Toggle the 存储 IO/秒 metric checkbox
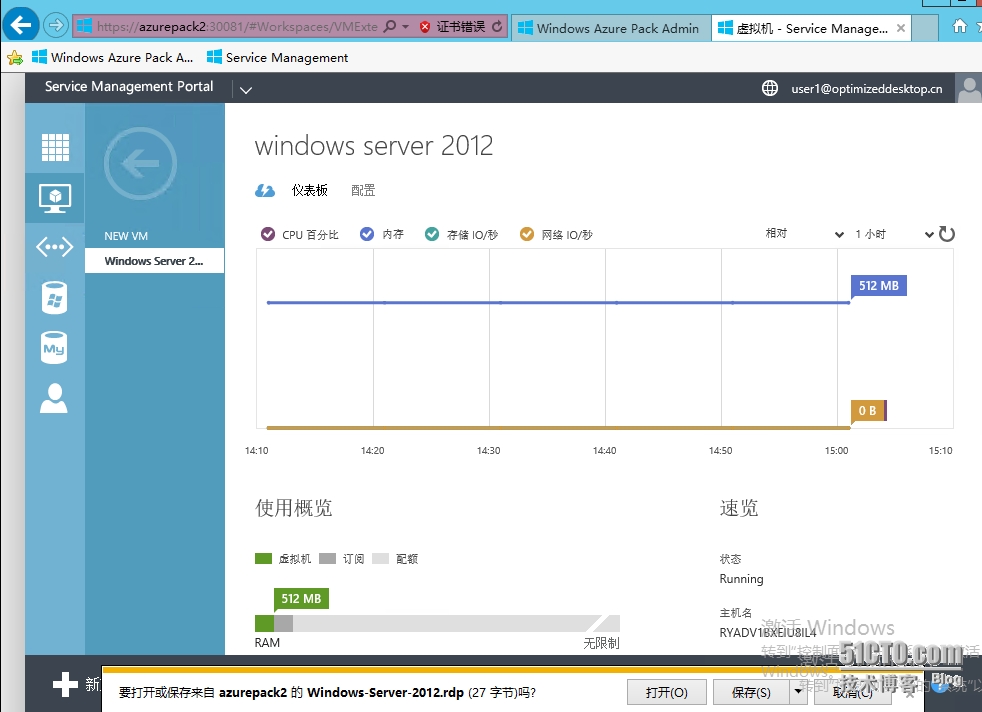Image resolution: width=982 pixels, height=712 pixels. pos(432,234)
